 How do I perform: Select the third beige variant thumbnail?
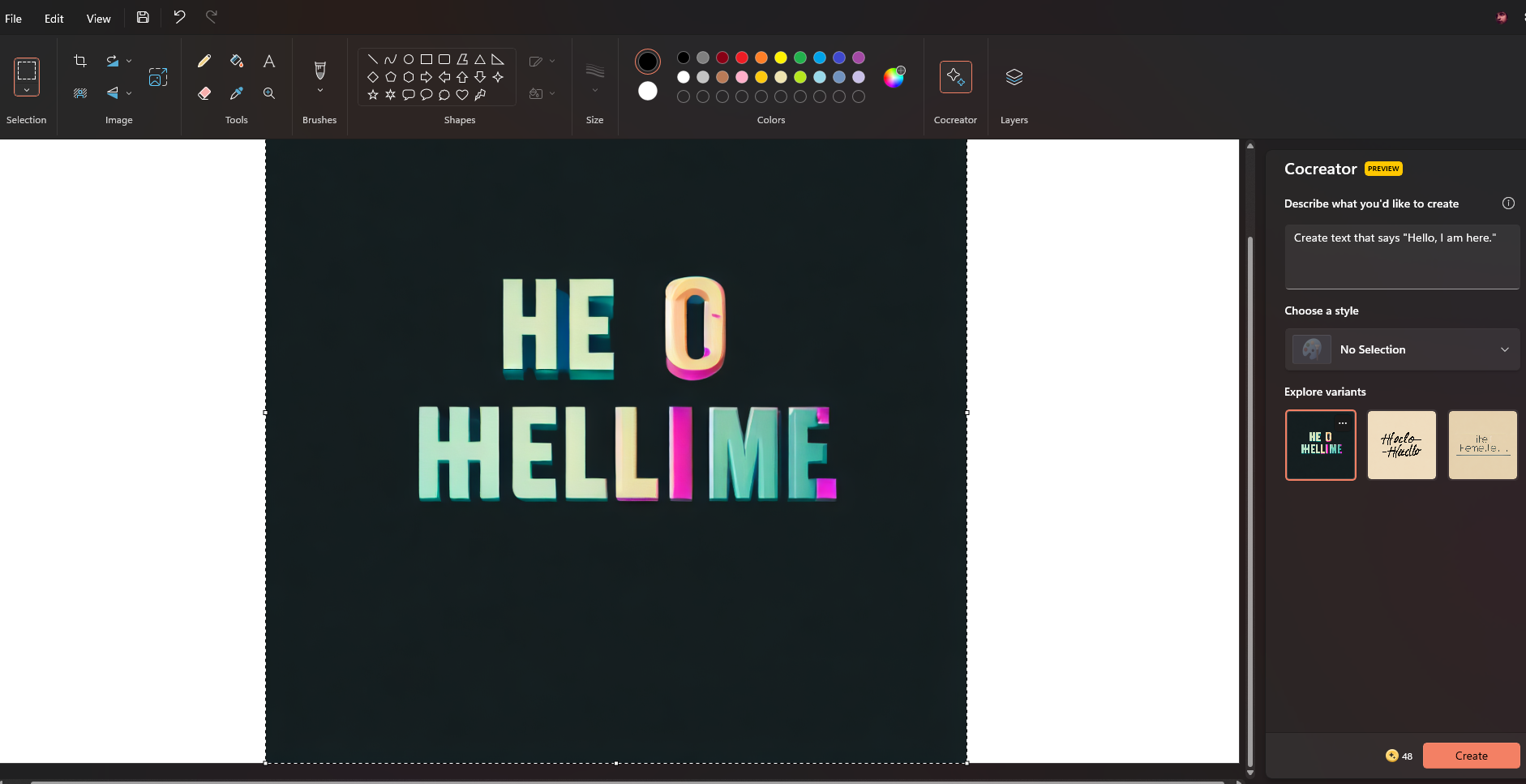pyautogui.click(x=1483, y=445)
